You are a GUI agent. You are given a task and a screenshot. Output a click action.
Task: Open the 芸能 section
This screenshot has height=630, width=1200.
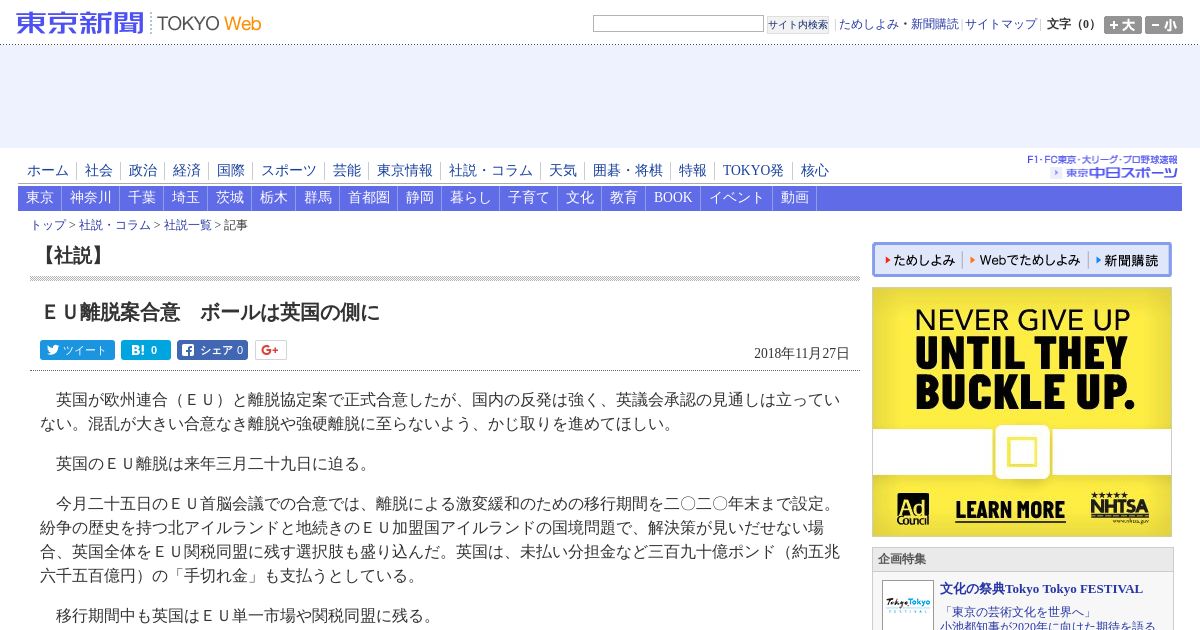tap(347, 171)
